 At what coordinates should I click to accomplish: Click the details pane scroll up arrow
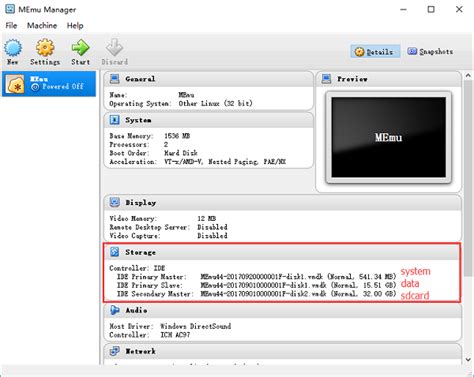coord(468,76)
